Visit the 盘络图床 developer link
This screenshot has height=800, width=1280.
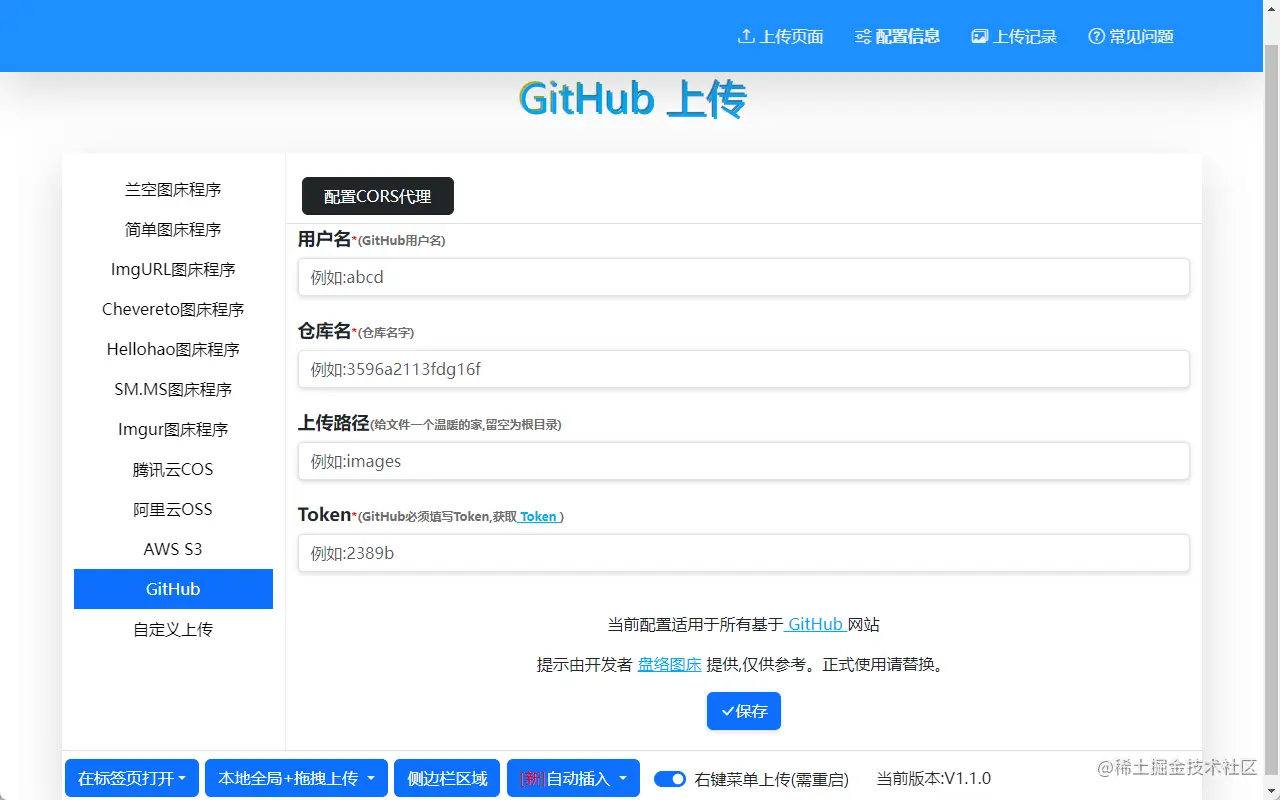pos(669,663)
